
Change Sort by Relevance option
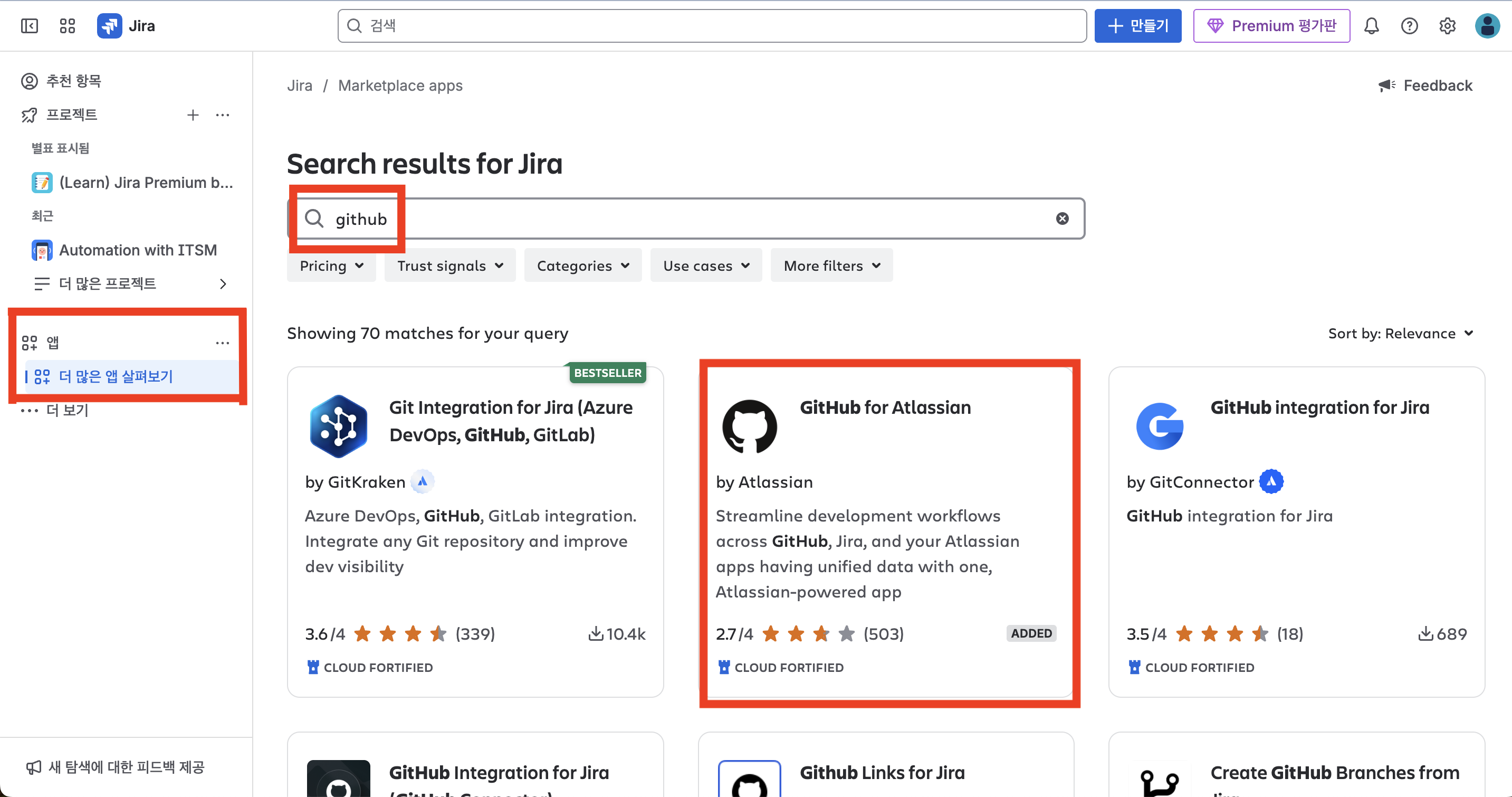coord(1401,333)
